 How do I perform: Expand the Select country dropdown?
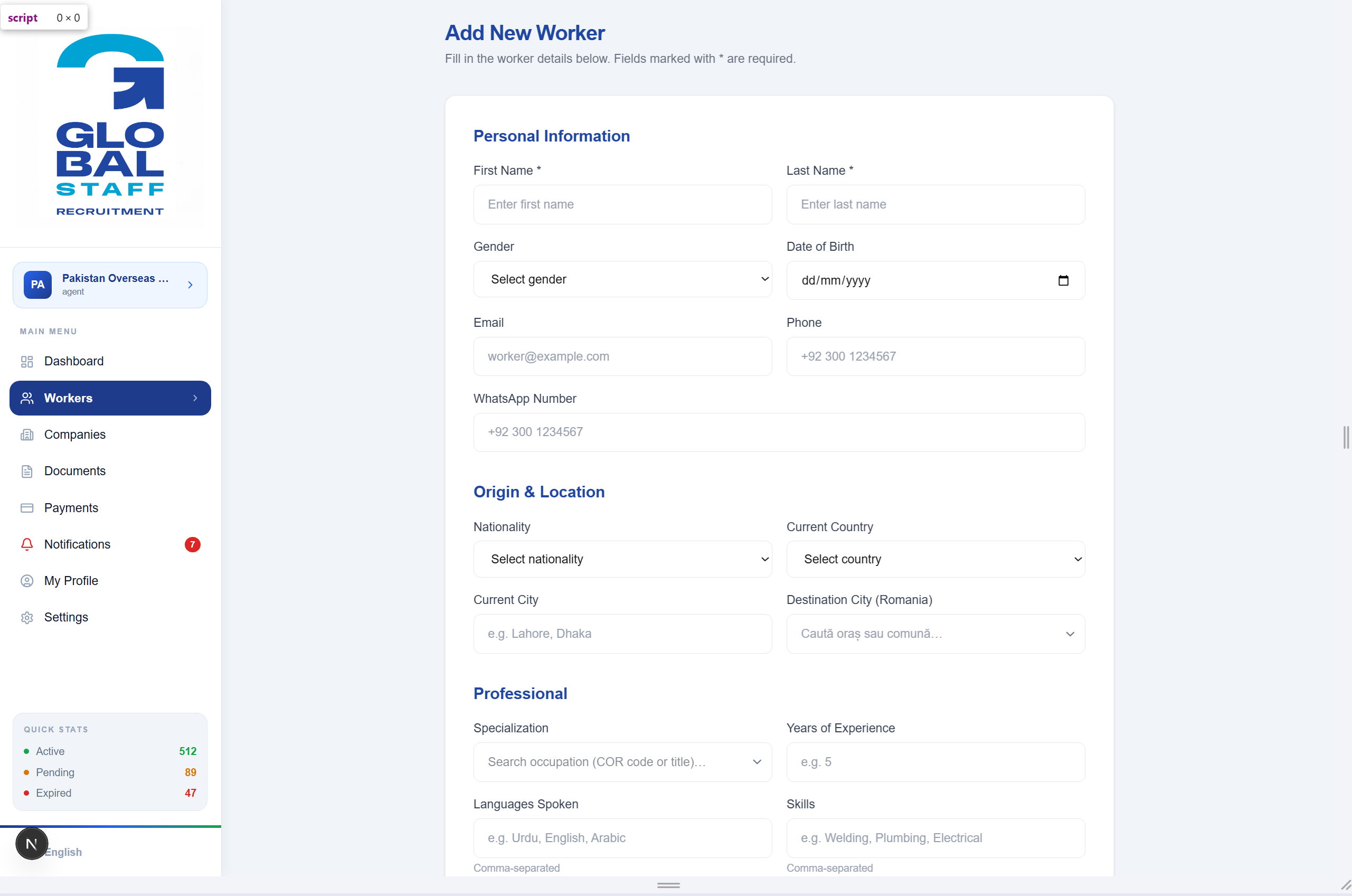[x=935, y=560]
